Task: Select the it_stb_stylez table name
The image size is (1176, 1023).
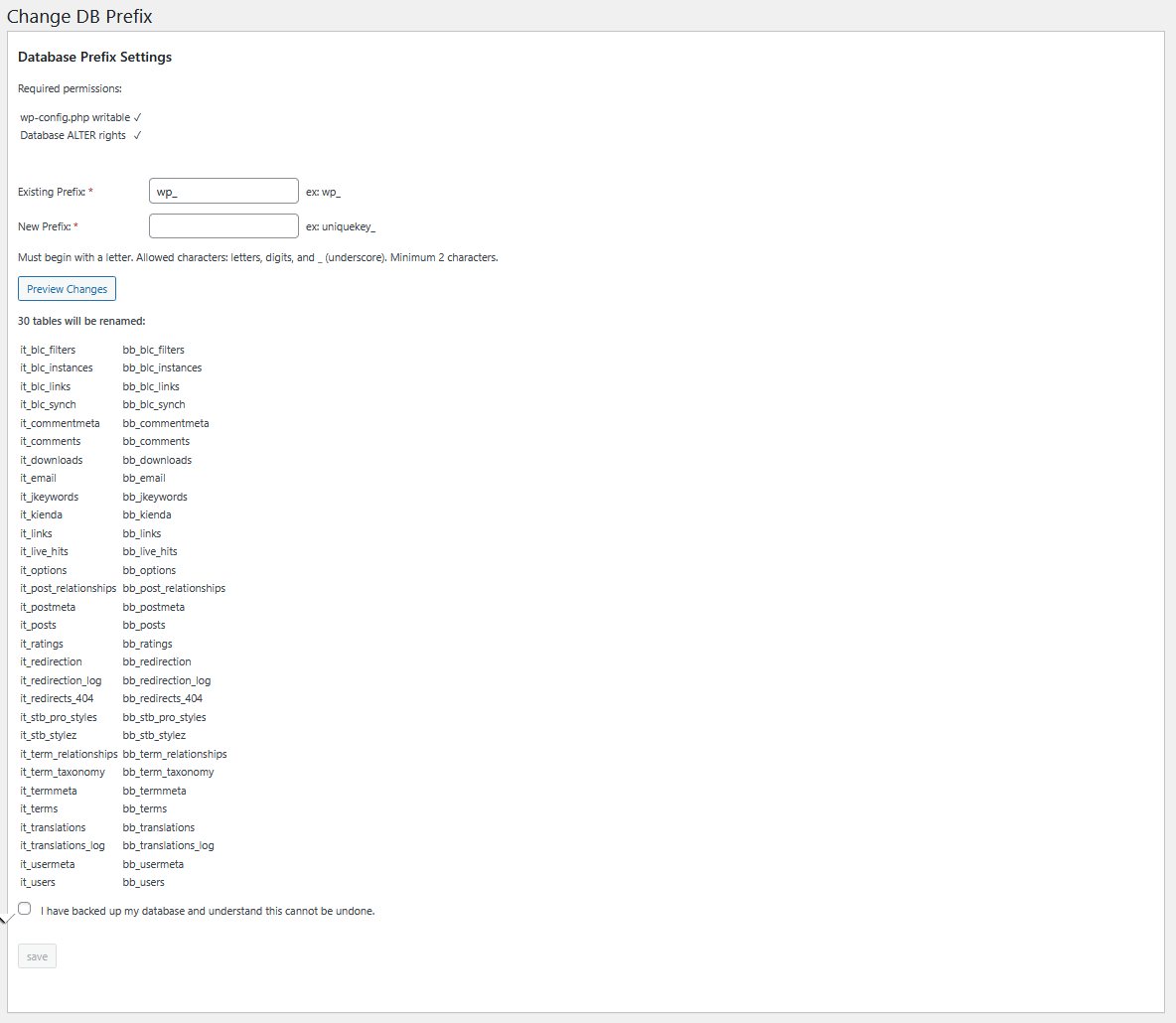Action: tap(48, 735)
